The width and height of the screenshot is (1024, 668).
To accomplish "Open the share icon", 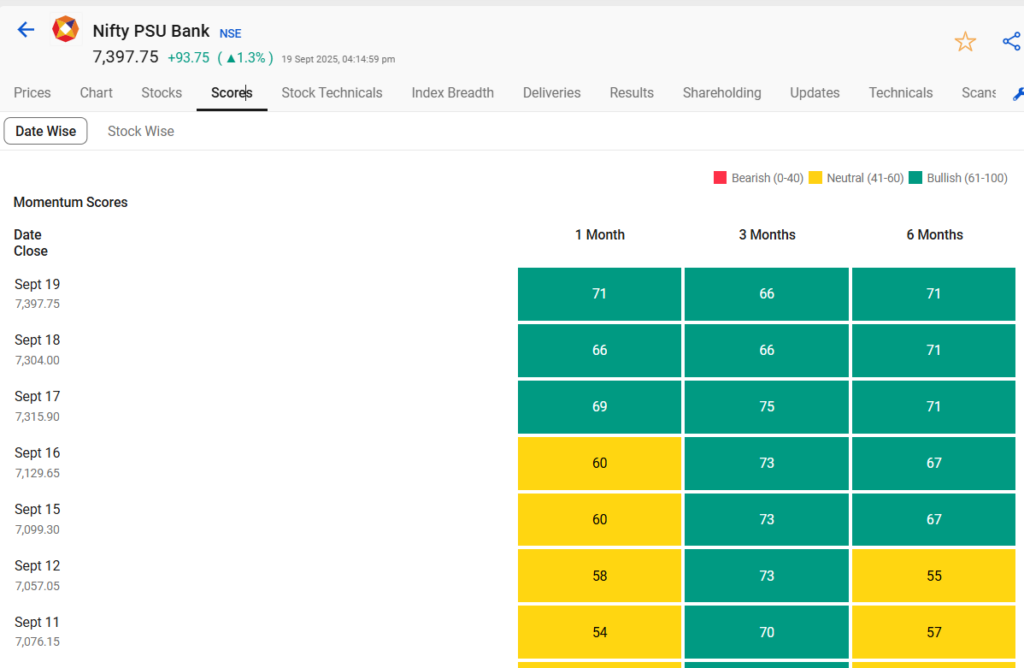I will [x=1012, y=41].
